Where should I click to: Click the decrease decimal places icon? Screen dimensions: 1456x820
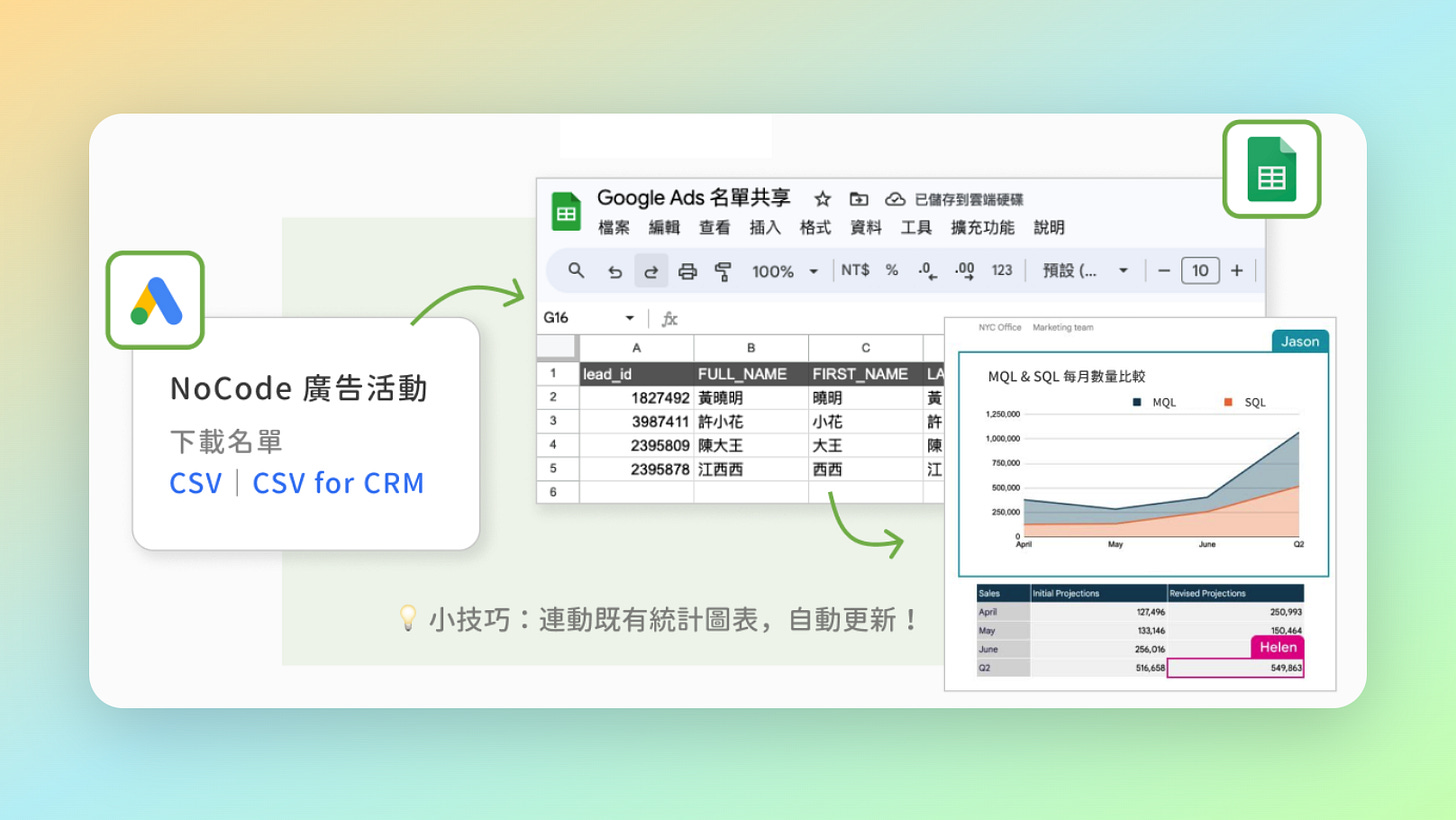pos(925,271)
